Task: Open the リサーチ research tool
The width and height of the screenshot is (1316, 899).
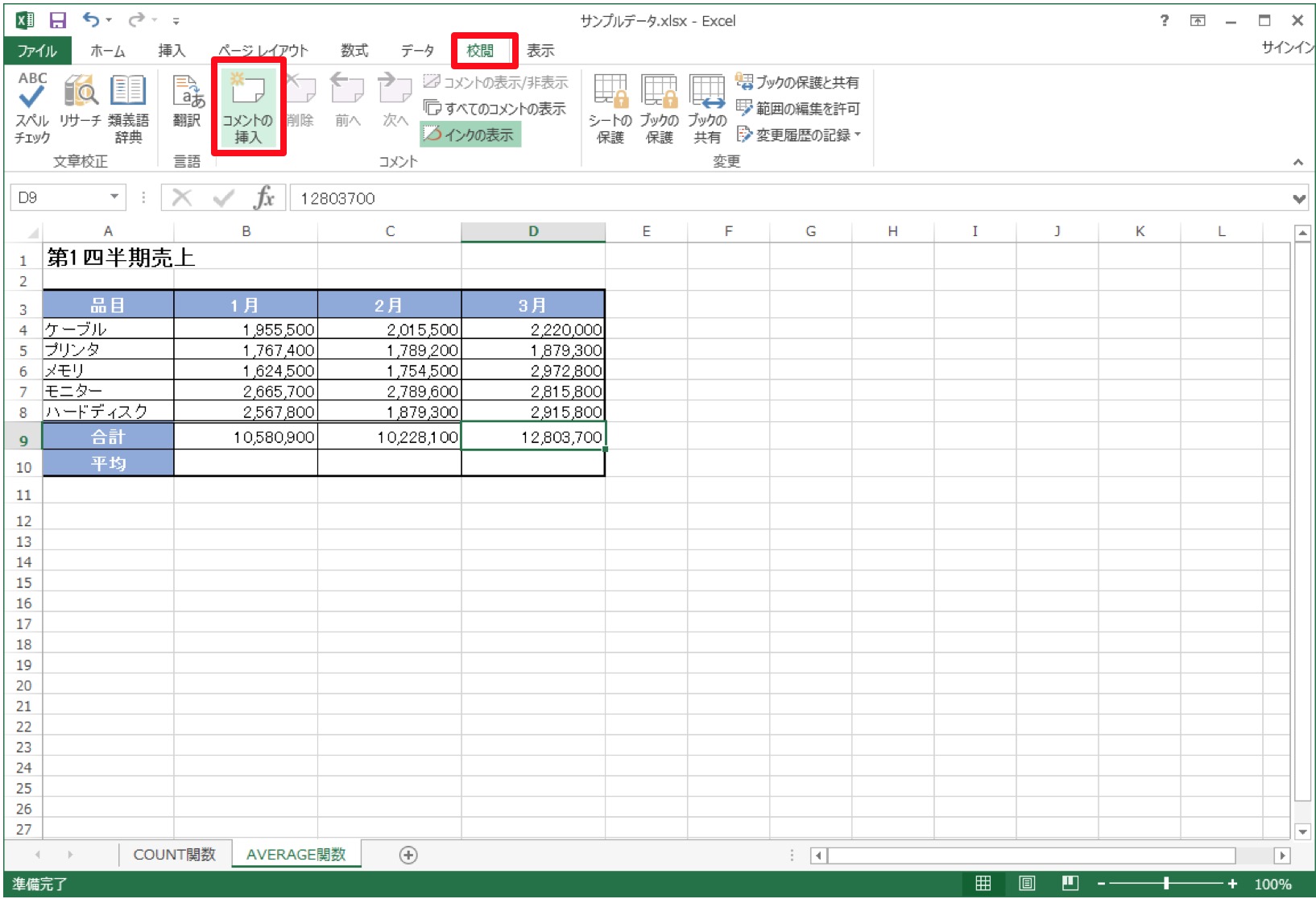Action: [x=81, y=100]
